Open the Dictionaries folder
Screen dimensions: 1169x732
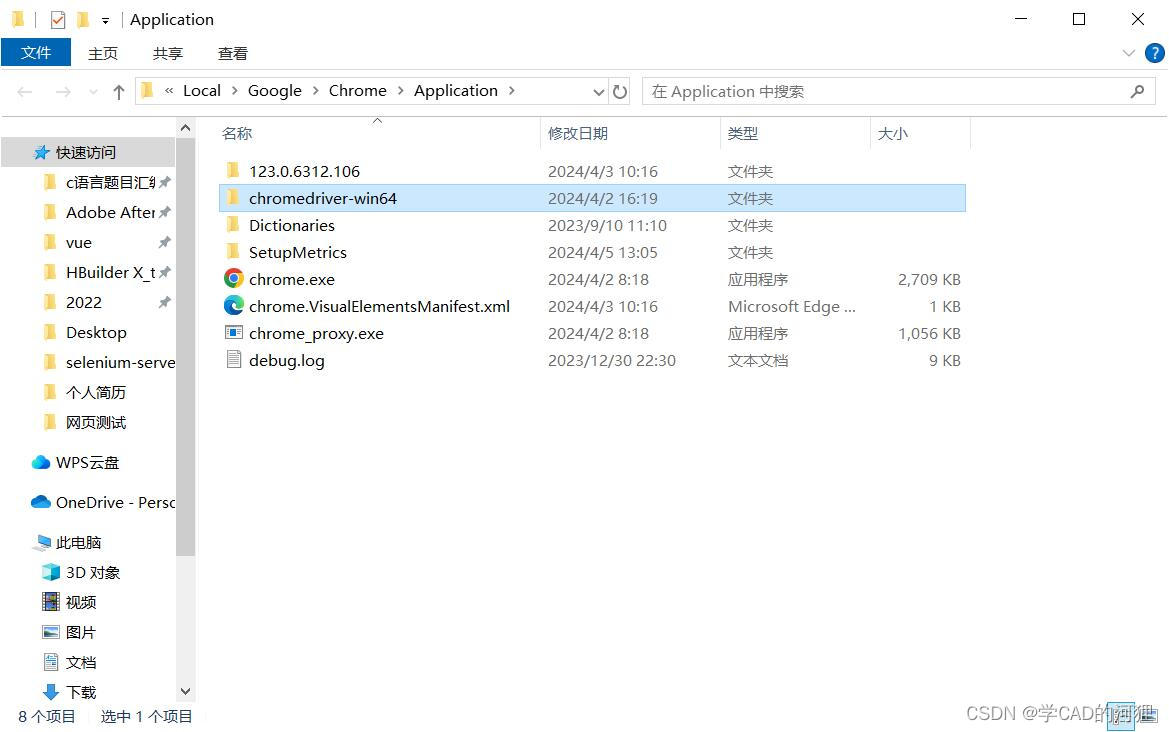(291, 225)
